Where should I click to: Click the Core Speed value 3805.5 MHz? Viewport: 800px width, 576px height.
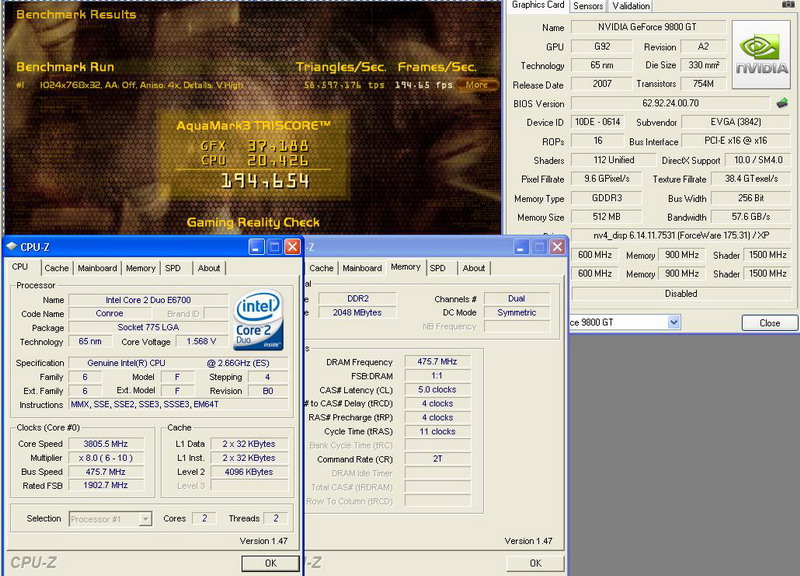coord(106,444)
